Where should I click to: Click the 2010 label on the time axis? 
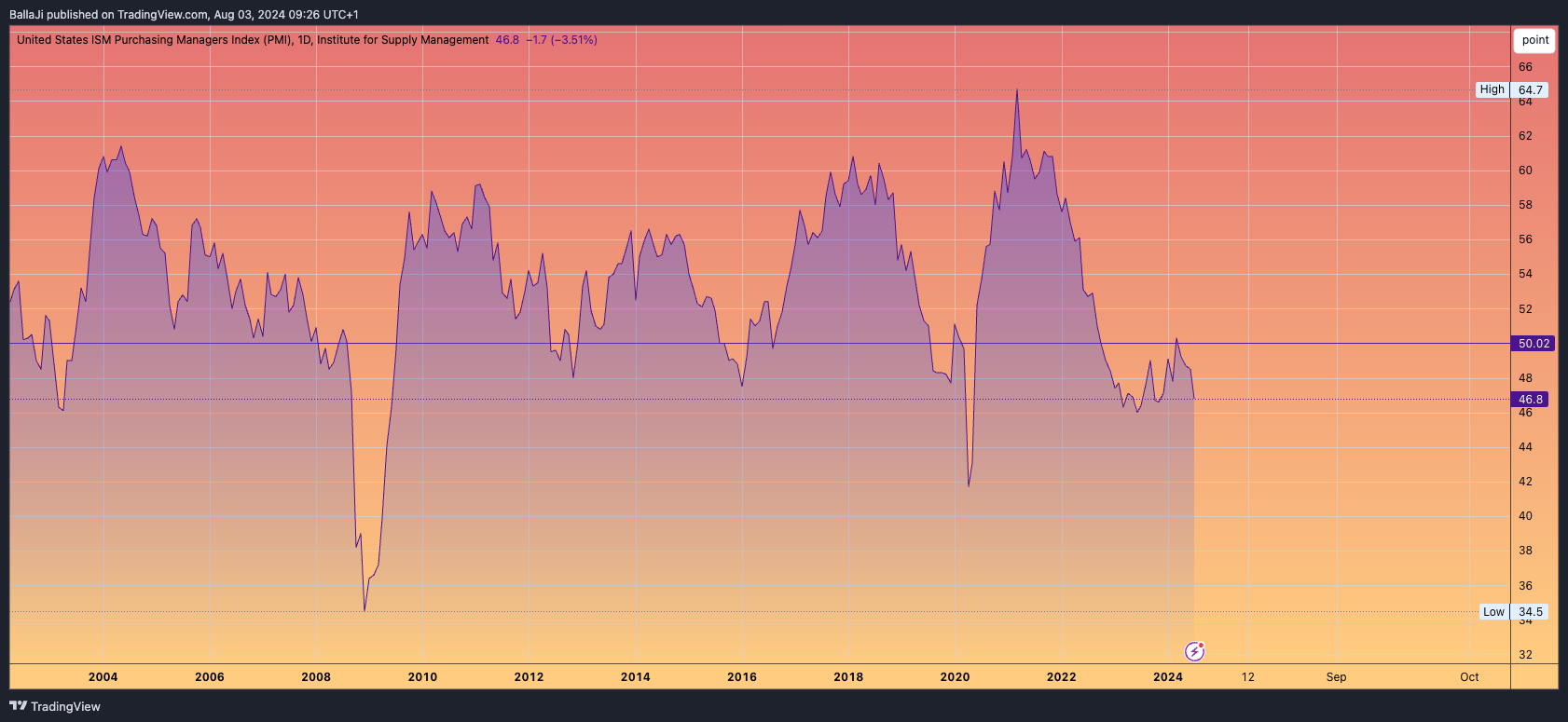point(422,677)
